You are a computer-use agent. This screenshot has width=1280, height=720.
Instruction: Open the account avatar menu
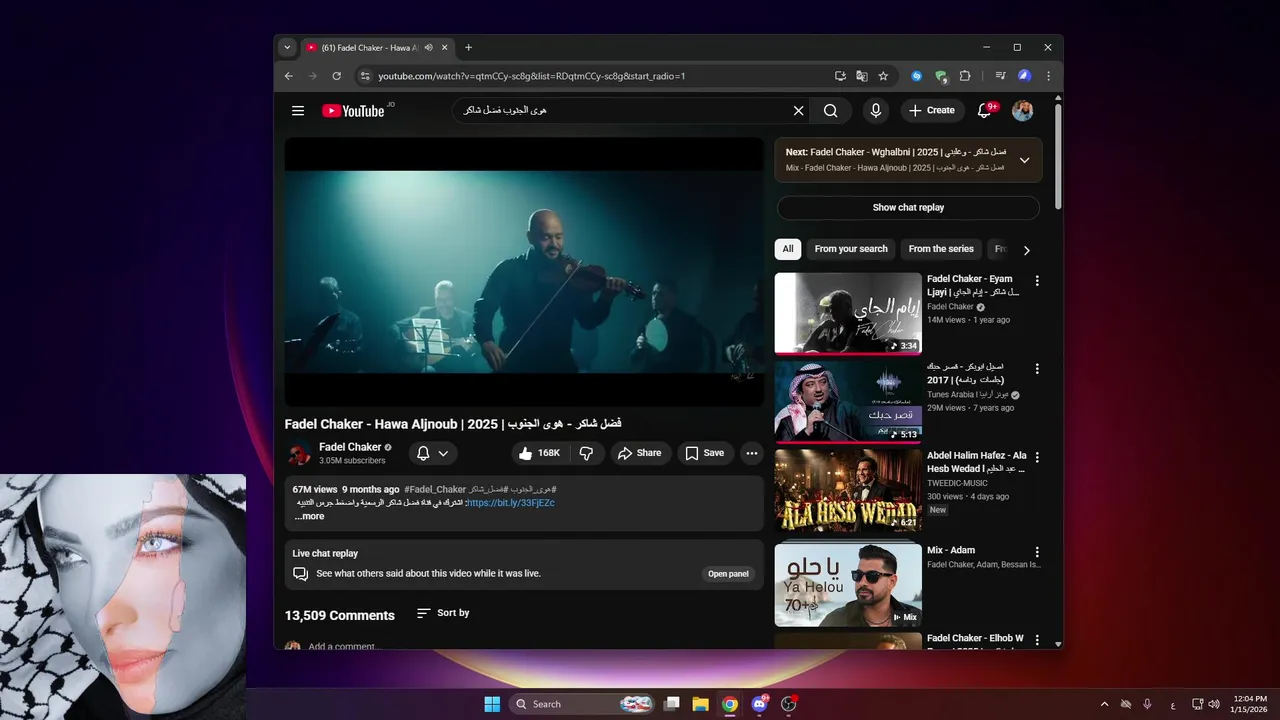coord(1022,111)
